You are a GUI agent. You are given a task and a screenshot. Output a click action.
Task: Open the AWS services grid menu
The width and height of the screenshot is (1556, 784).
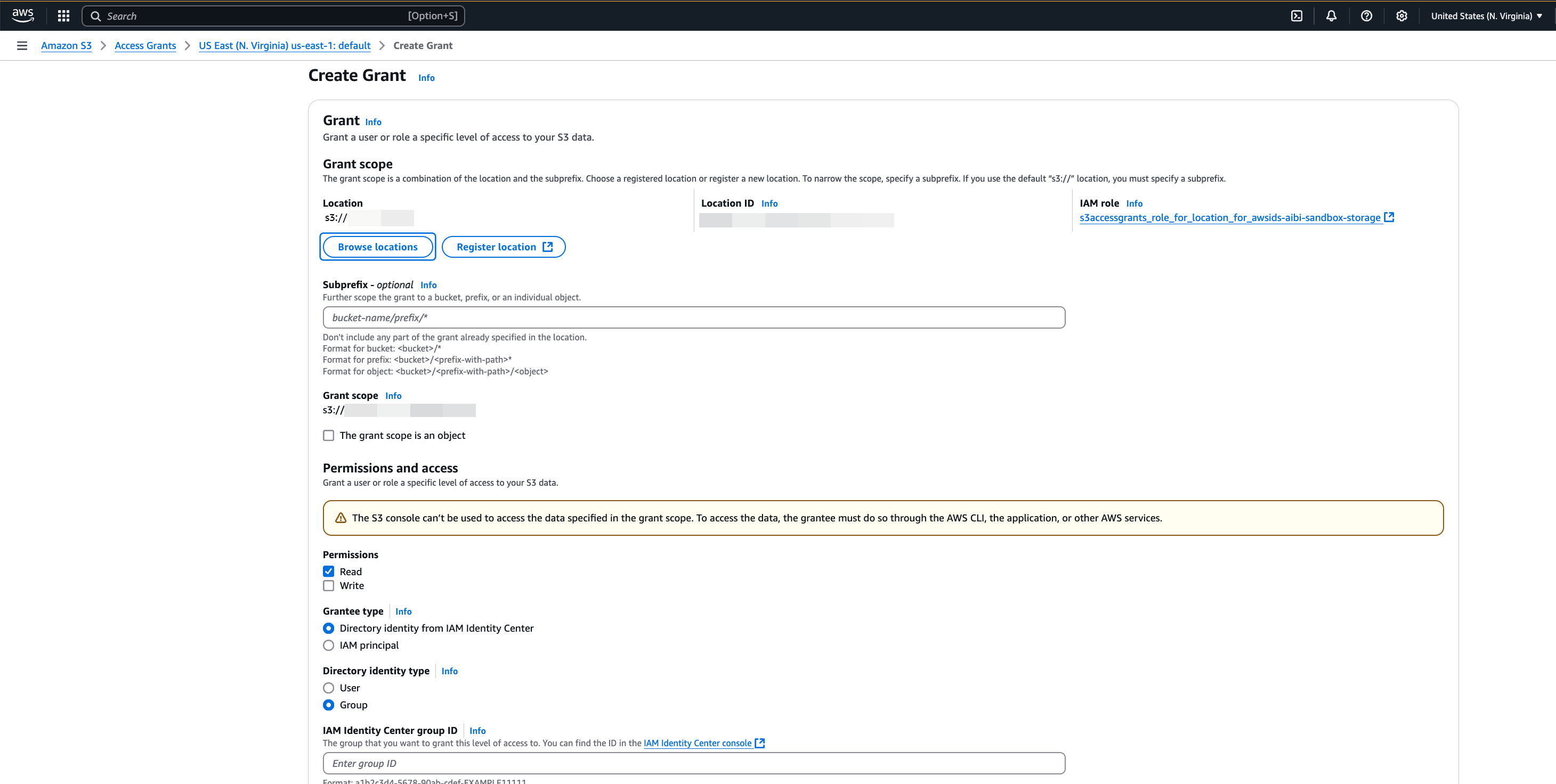(63, 15)
